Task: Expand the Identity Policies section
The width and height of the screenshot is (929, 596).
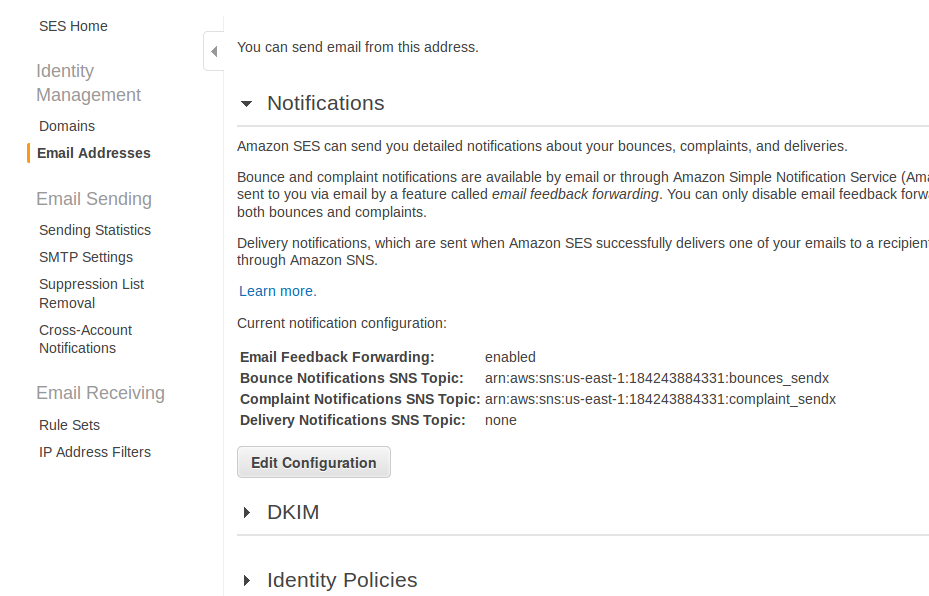Action: click(247, 581)
